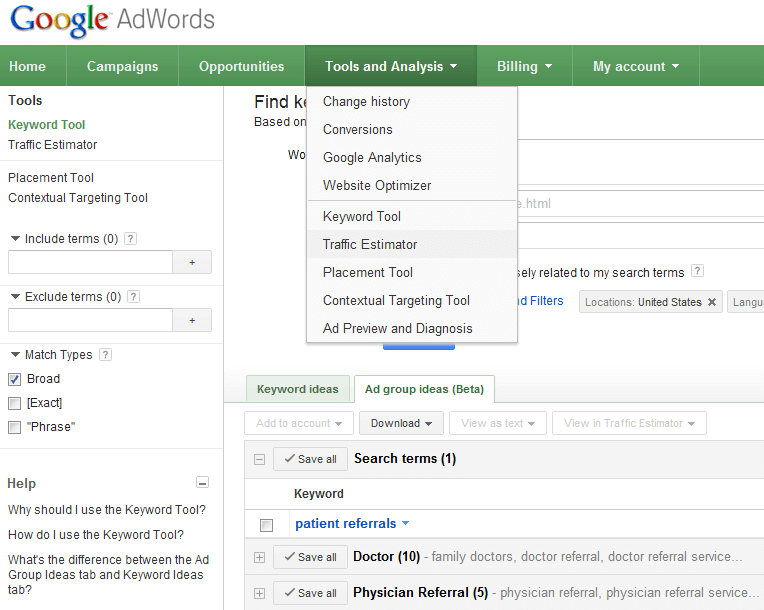This screenshot has width=764, height=610.
Task: Focus the Exclude terms input field
Action: click(x=91, y=320)
